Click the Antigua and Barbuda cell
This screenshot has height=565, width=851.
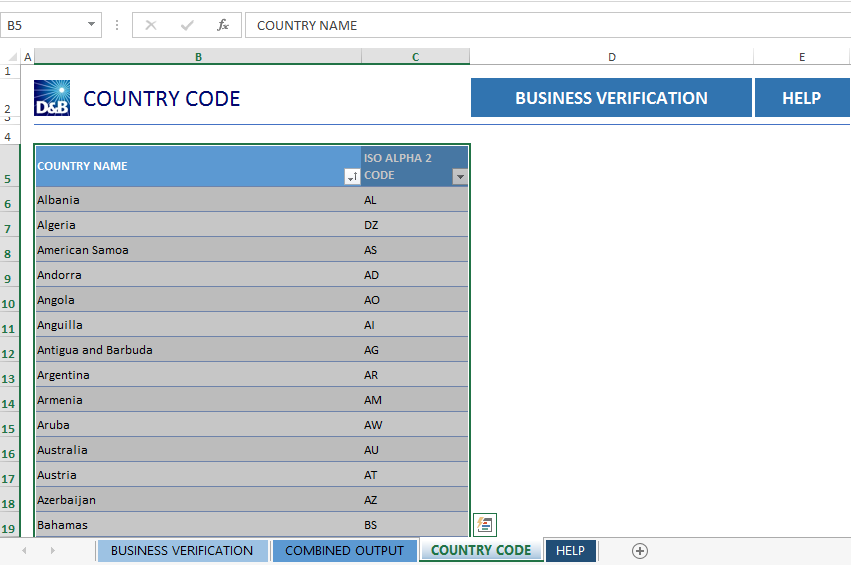[198, 350]
